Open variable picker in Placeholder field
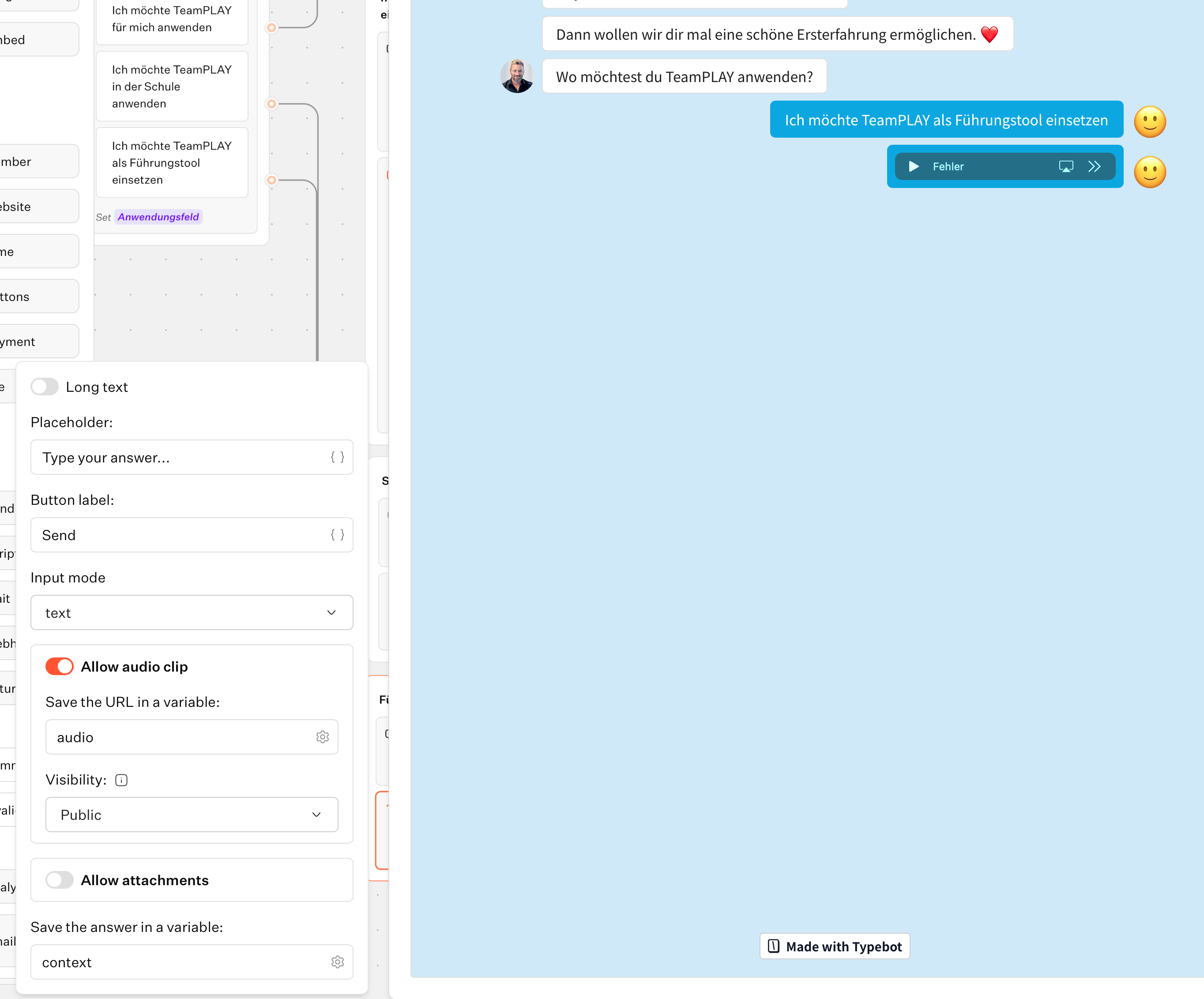This screenshot has height=999, width=1204. [338, 457]
